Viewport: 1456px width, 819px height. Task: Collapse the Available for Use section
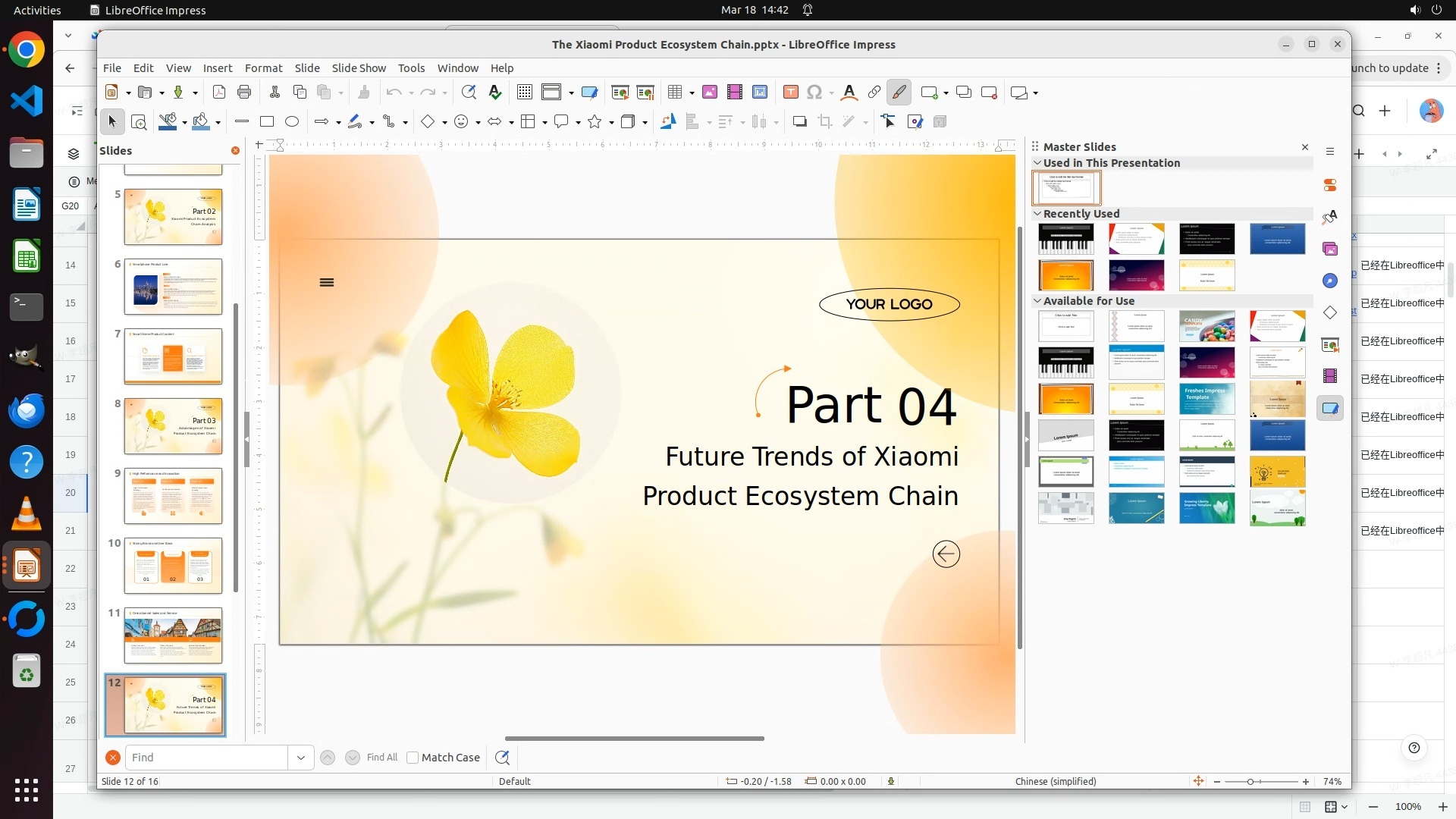pyautogui.click(x=1037, y=301)
